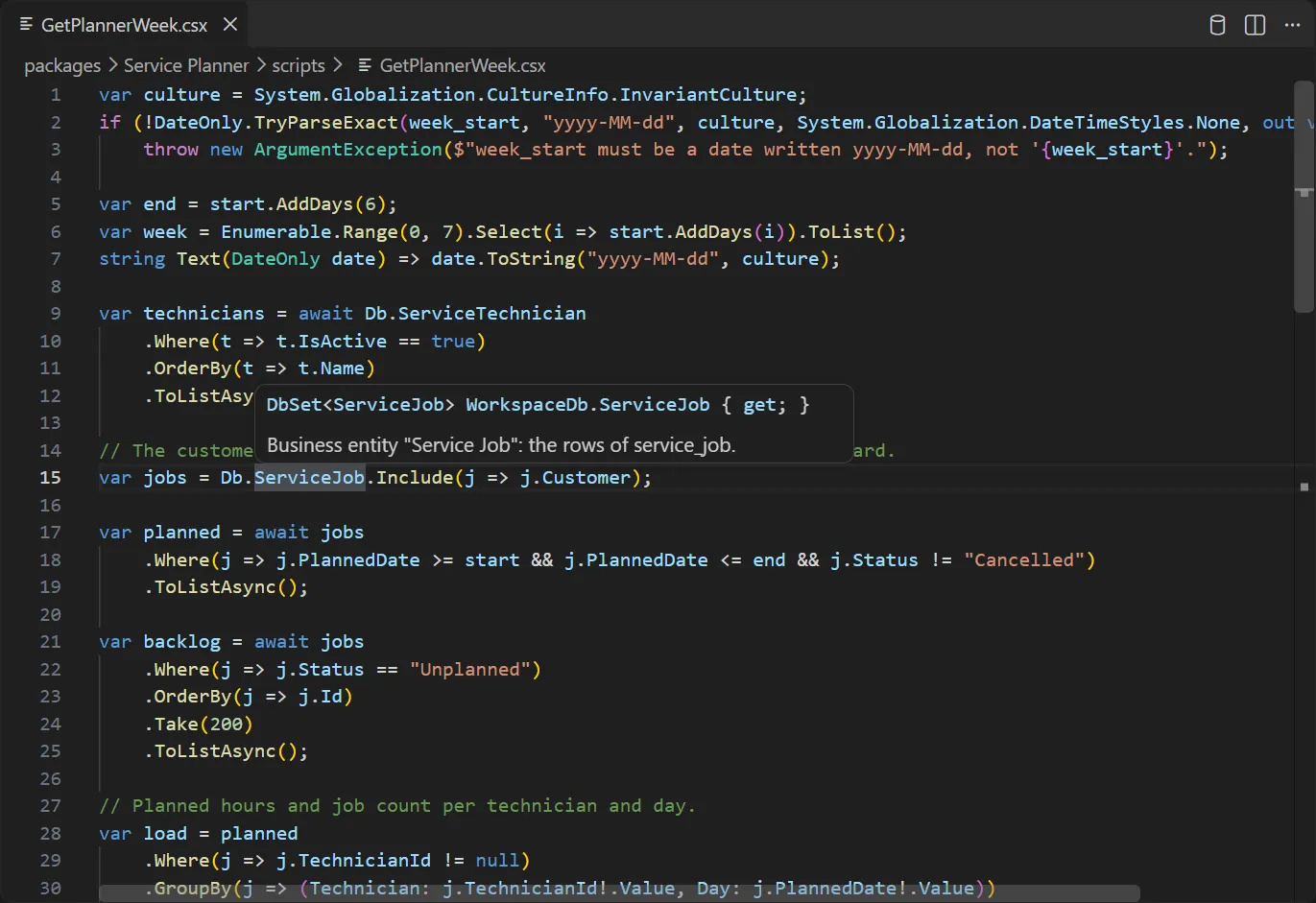The image size is (1316, 903).
Task: Click the vertical scrollbar thumb
Action: click(1304, 197)
